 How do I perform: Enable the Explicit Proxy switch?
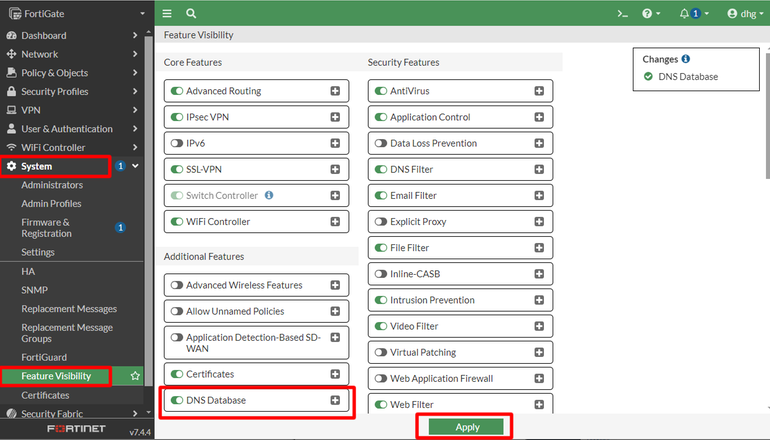[381, 221]
